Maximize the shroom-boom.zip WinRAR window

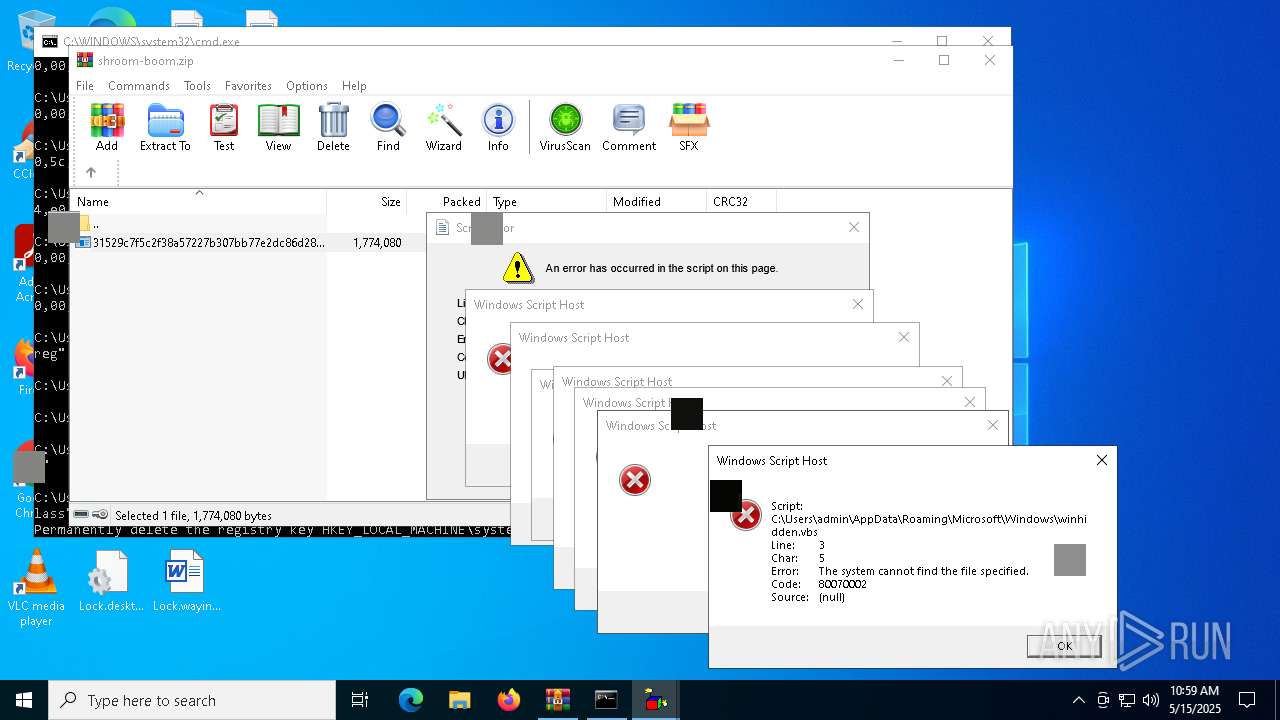coord(943,60)
